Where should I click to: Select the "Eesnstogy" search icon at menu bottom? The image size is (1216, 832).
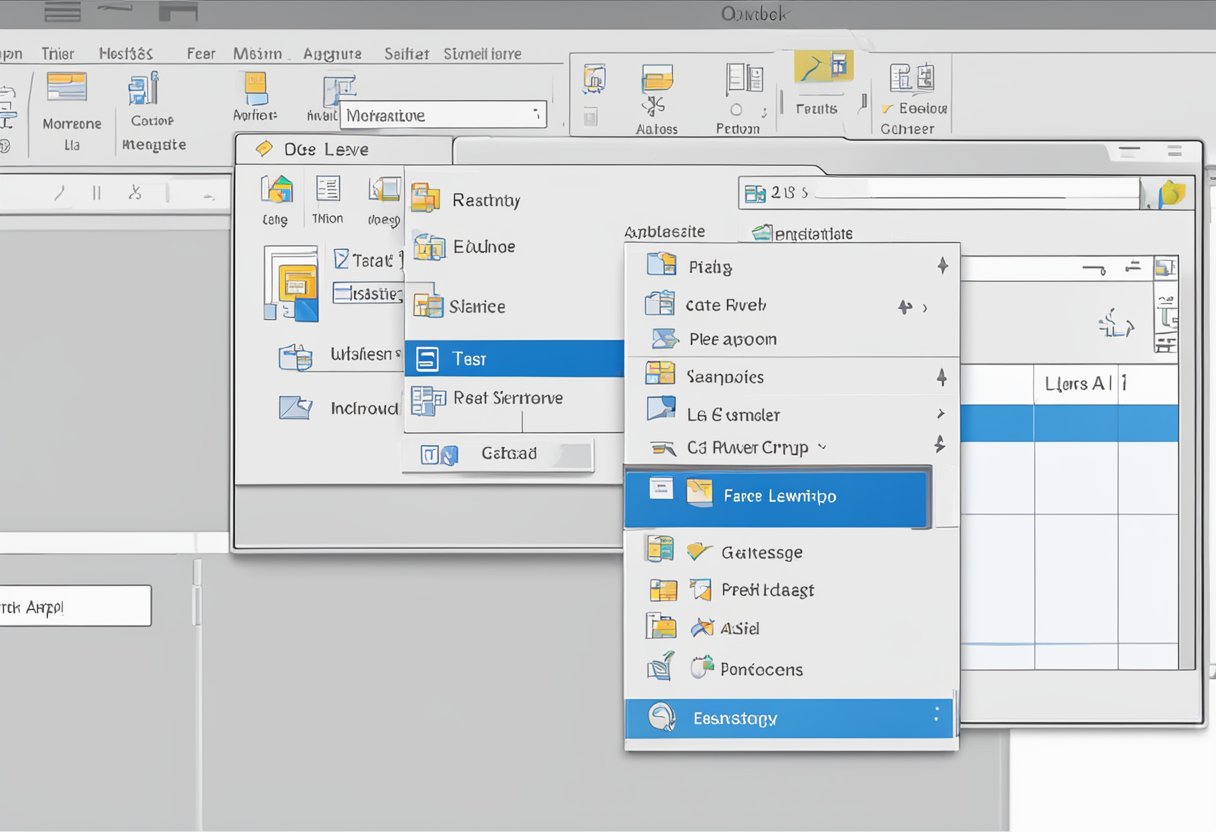coord(661,717)
